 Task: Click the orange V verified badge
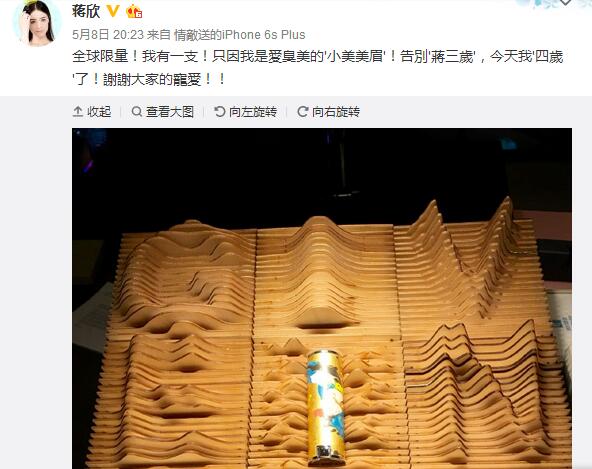(113, 11)
